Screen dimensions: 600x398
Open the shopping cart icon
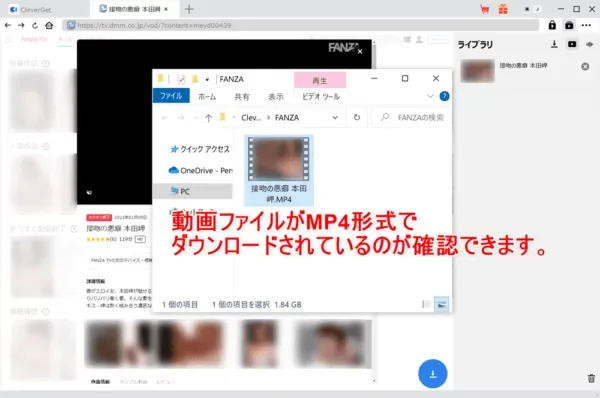(484, 10)
